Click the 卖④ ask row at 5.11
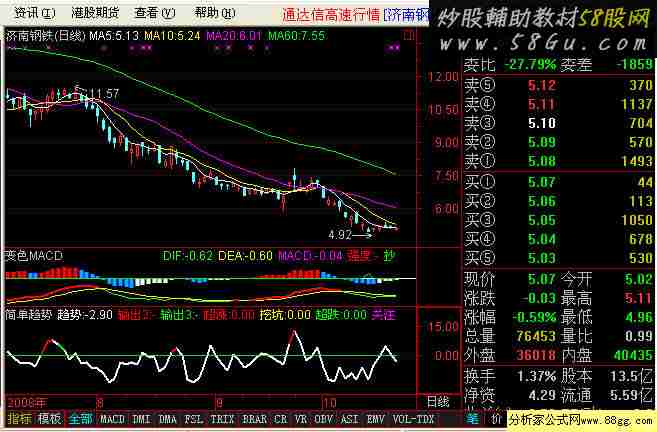Screen dimensions: 657x432 point(559,104)
